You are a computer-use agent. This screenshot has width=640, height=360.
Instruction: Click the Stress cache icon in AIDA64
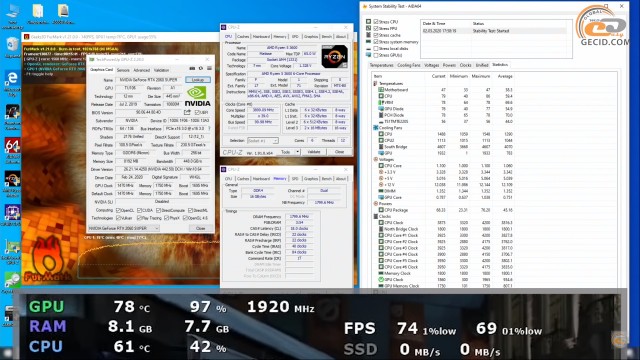coord(369,35)
